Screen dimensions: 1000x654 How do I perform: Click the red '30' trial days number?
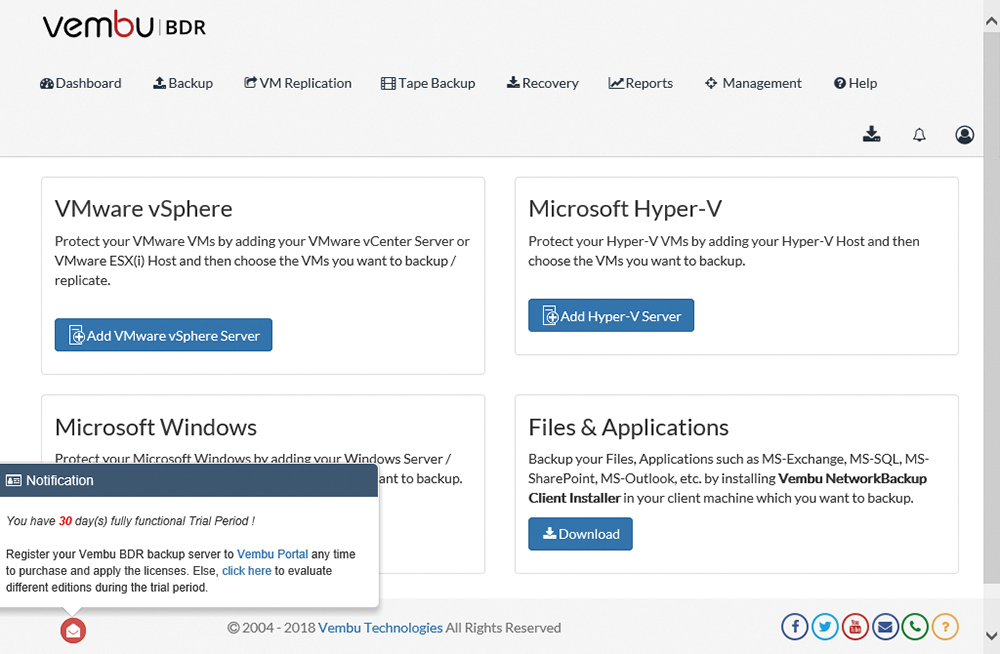(x=65, y=521)
